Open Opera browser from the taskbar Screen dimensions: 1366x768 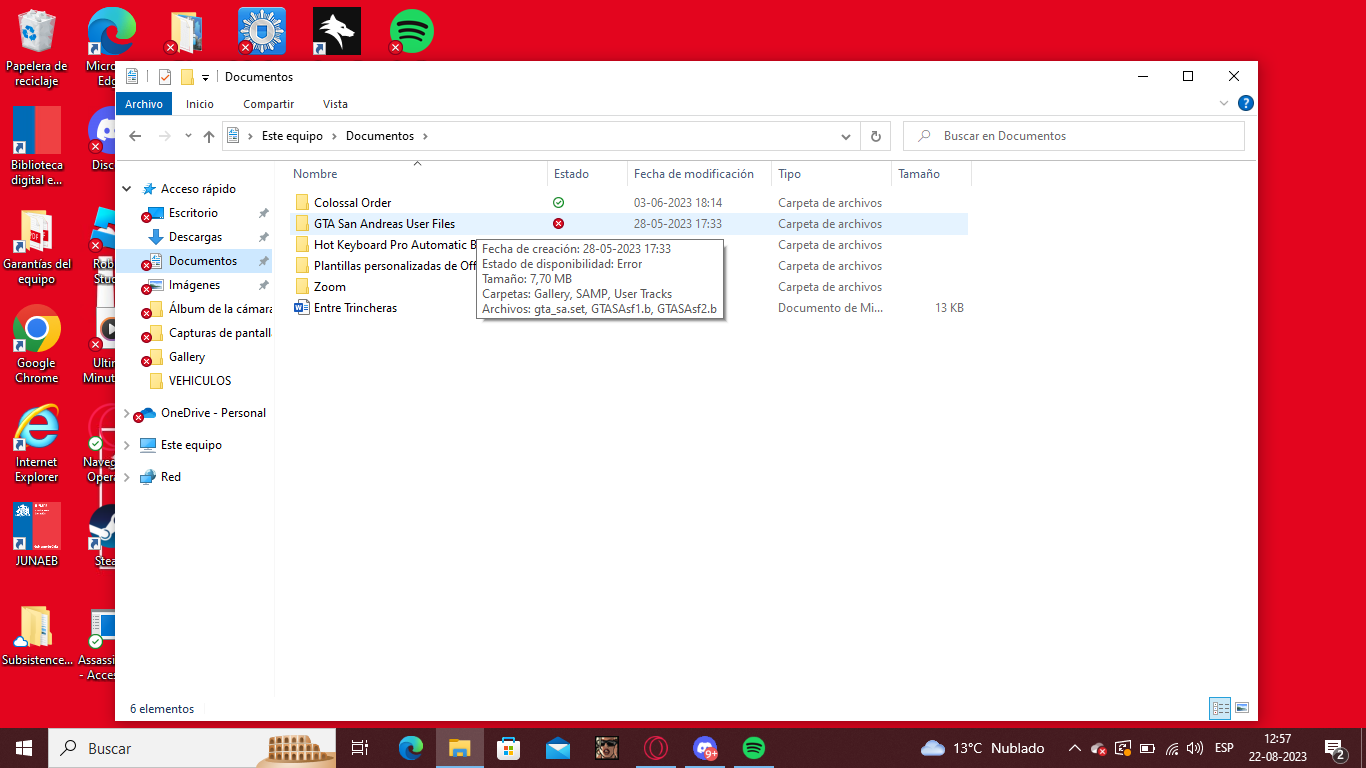coord(656,748)
